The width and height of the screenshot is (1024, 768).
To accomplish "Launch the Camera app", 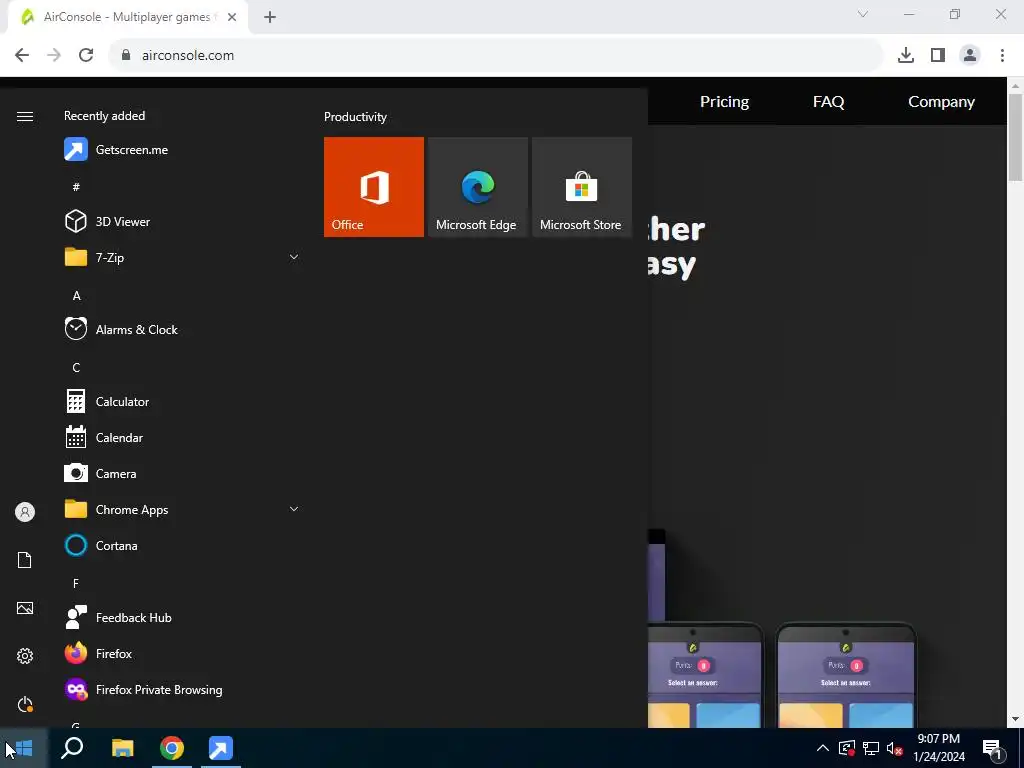I will pos(182,473).
